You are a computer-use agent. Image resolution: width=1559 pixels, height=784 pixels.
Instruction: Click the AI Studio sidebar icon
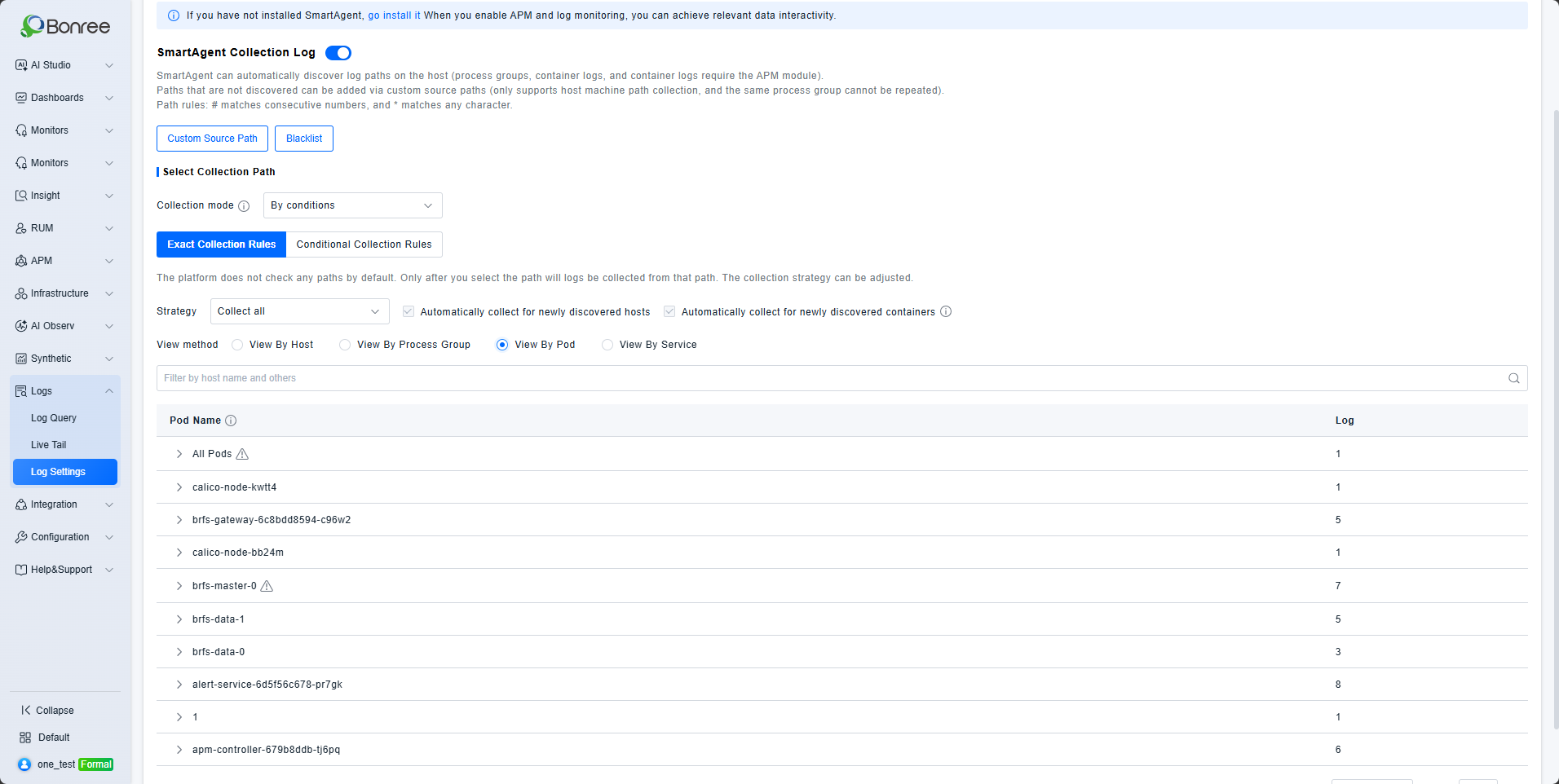[21, 65]
